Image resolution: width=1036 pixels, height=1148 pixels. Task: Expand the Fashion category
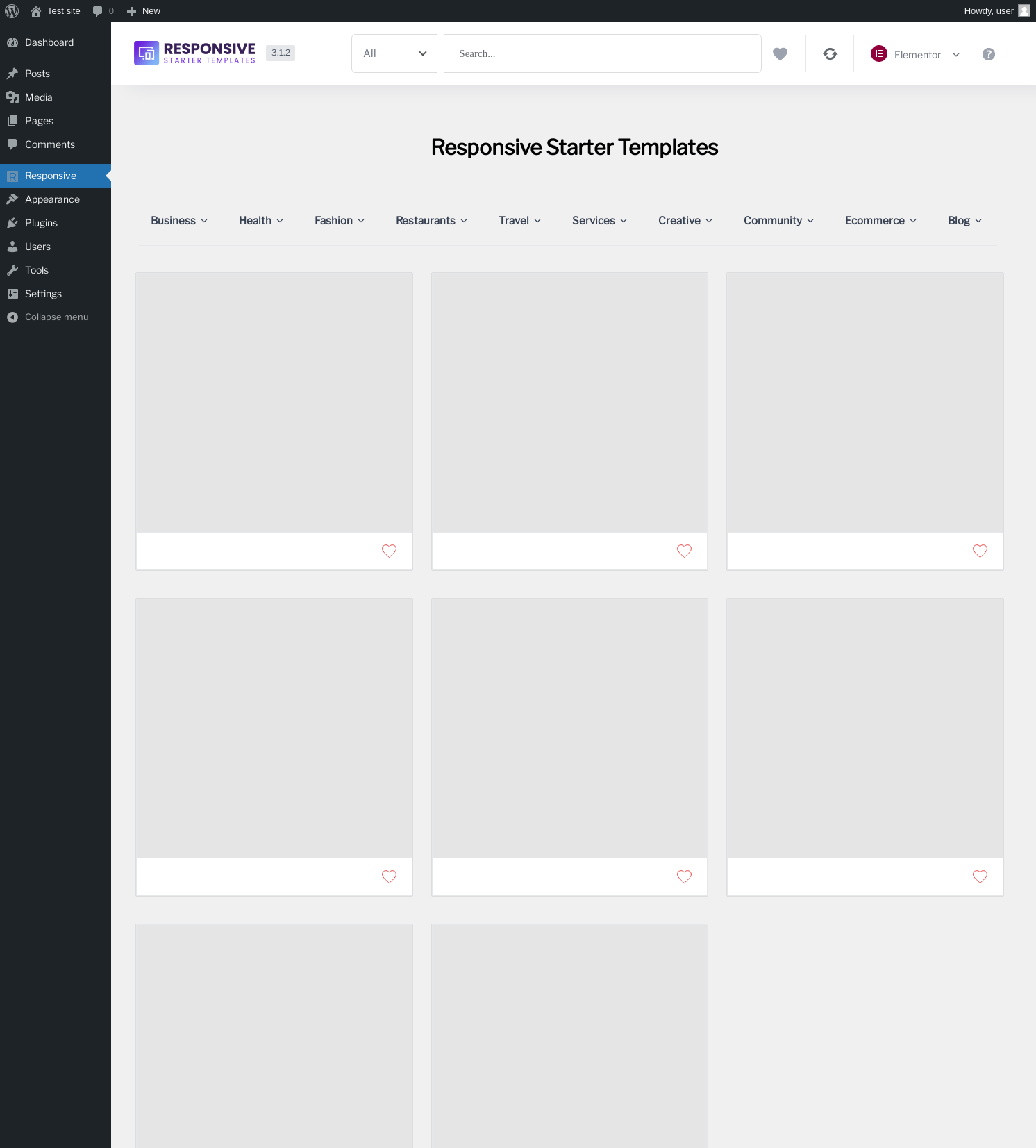(340, 220)
